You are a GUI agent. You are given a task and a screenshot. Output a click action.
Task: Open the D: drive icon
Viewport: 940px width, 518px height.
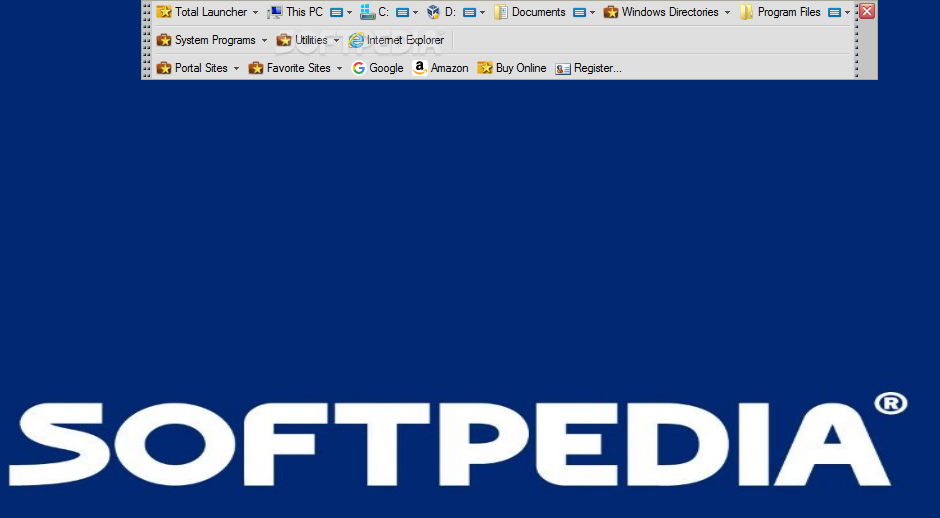(433, 12)
